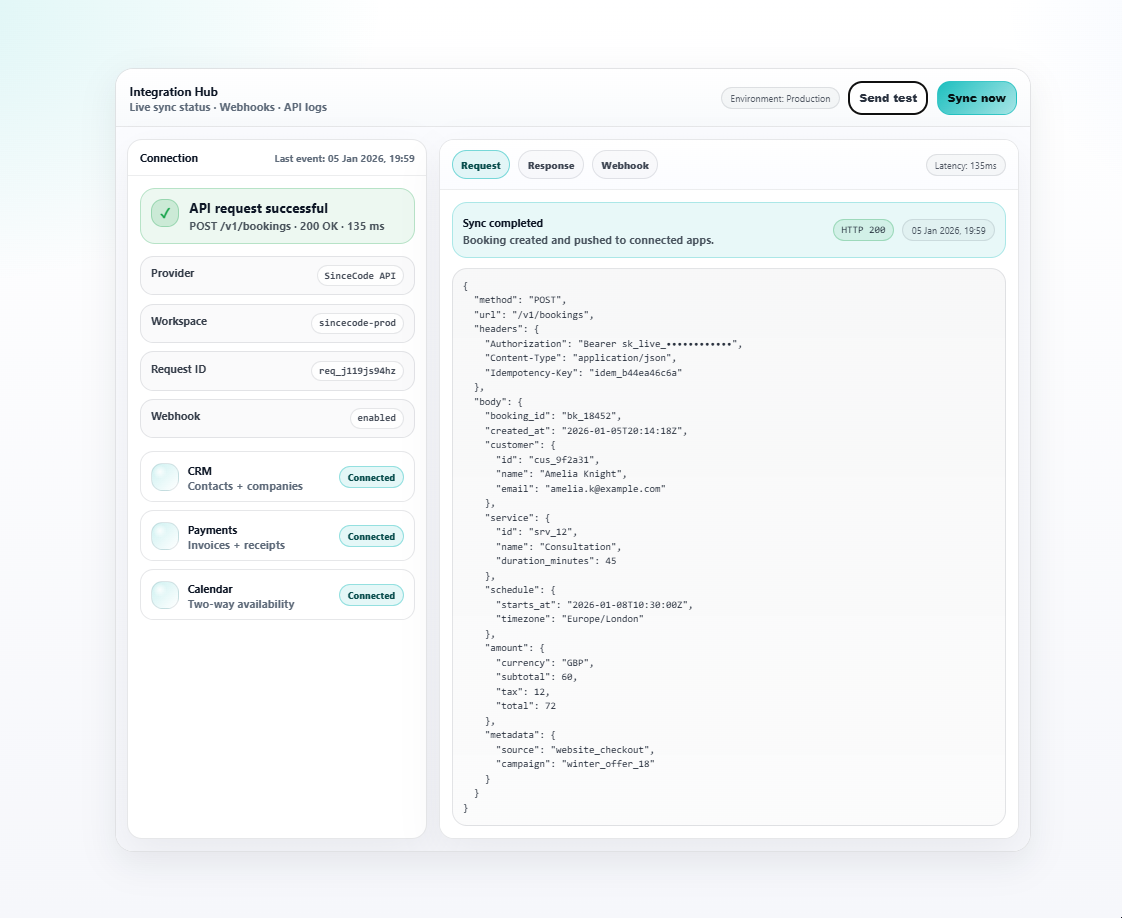
Task: Select the Request tab
Action: pos(481,165)
